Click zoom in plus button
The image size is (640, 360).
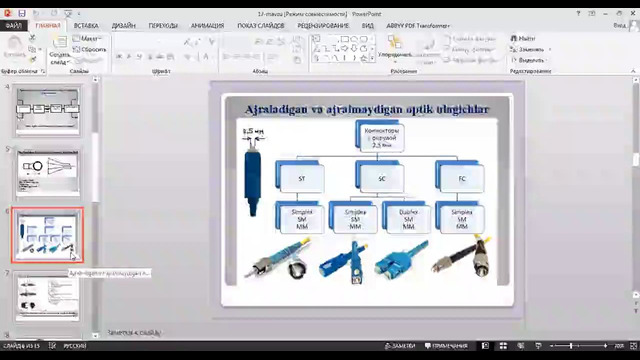(x=605, y=346)
